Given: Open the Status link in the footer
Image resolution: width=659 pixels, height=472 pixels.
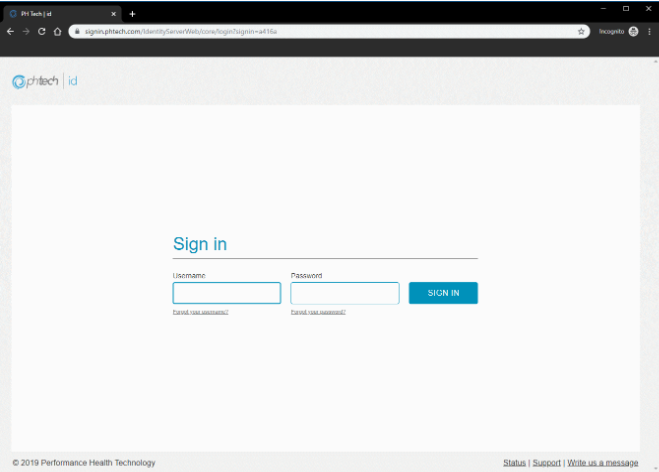Looking at the screenshot, I should click(514, 463).
